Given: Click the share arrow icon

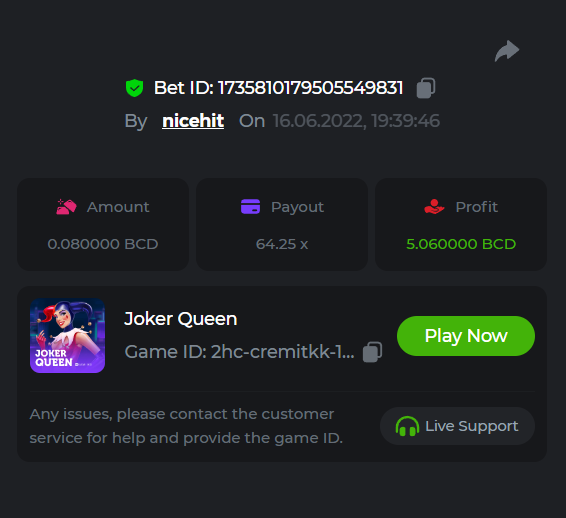Looking at the screenshot, I should pos(507,51).
